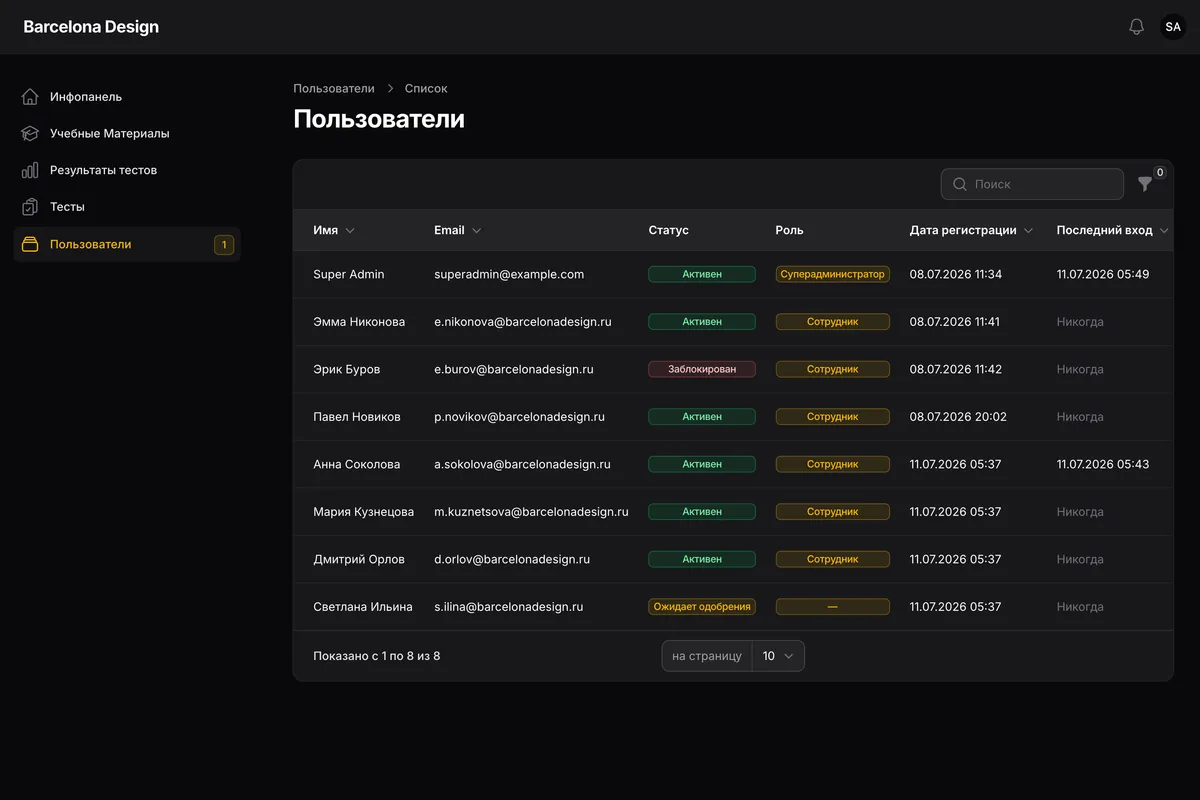This screenshot has width=1200, height=800.
Task: Open the Светлана Ильина user row
Action: [x=733, y=607]
